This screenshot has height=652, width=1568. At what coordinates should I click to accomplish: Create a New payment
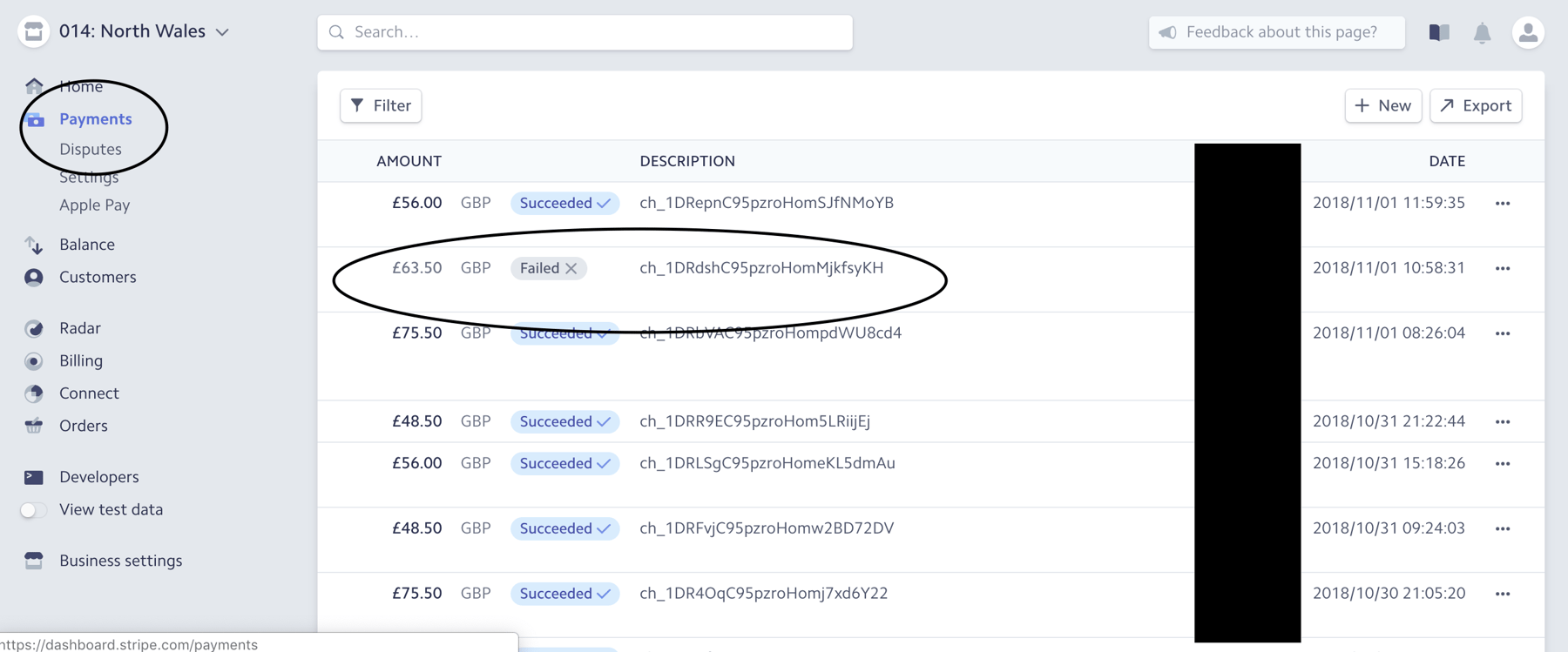pos(1383,105)
